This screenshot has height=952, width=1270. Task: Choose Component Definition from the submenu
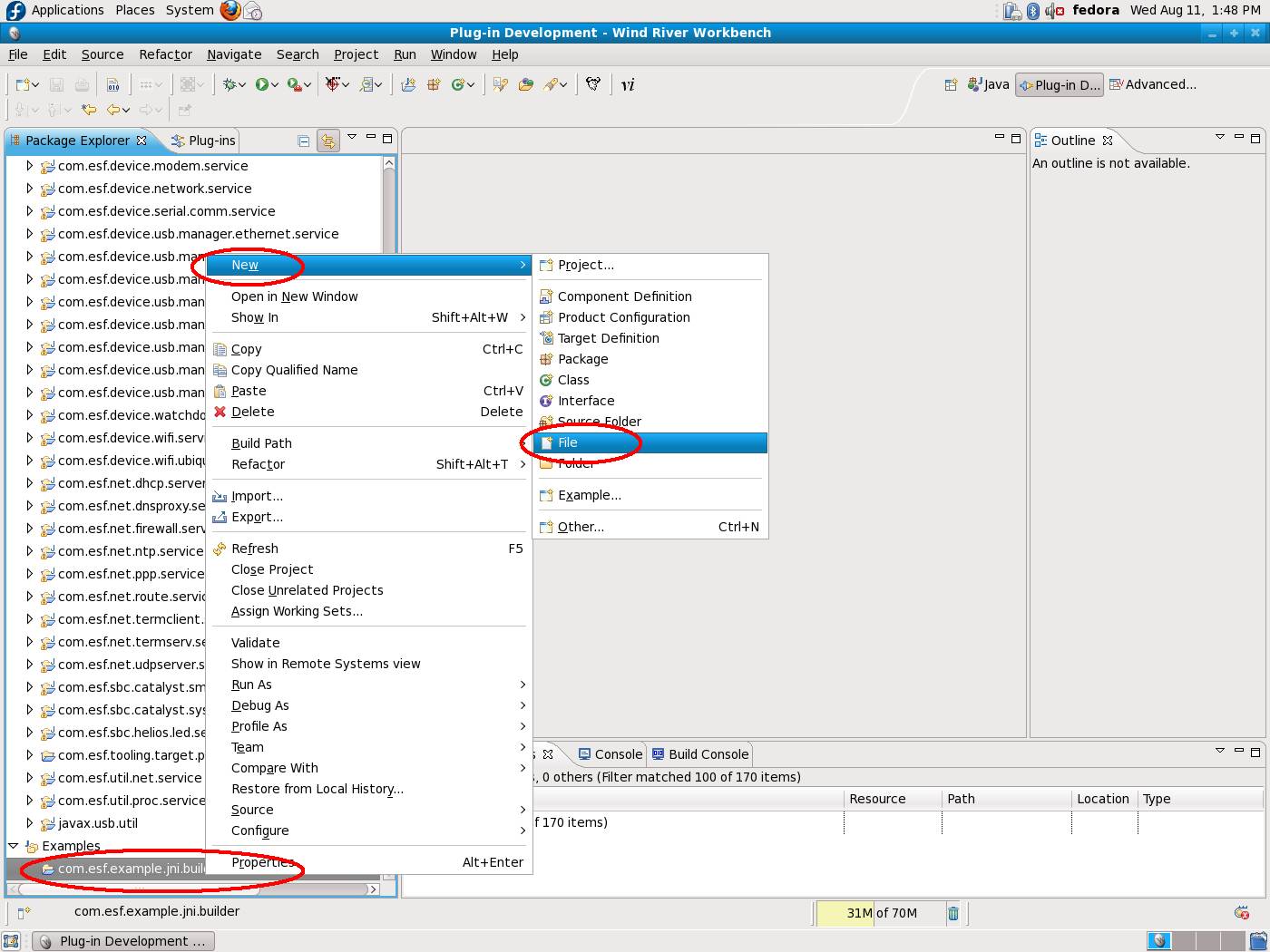point(650,296)
